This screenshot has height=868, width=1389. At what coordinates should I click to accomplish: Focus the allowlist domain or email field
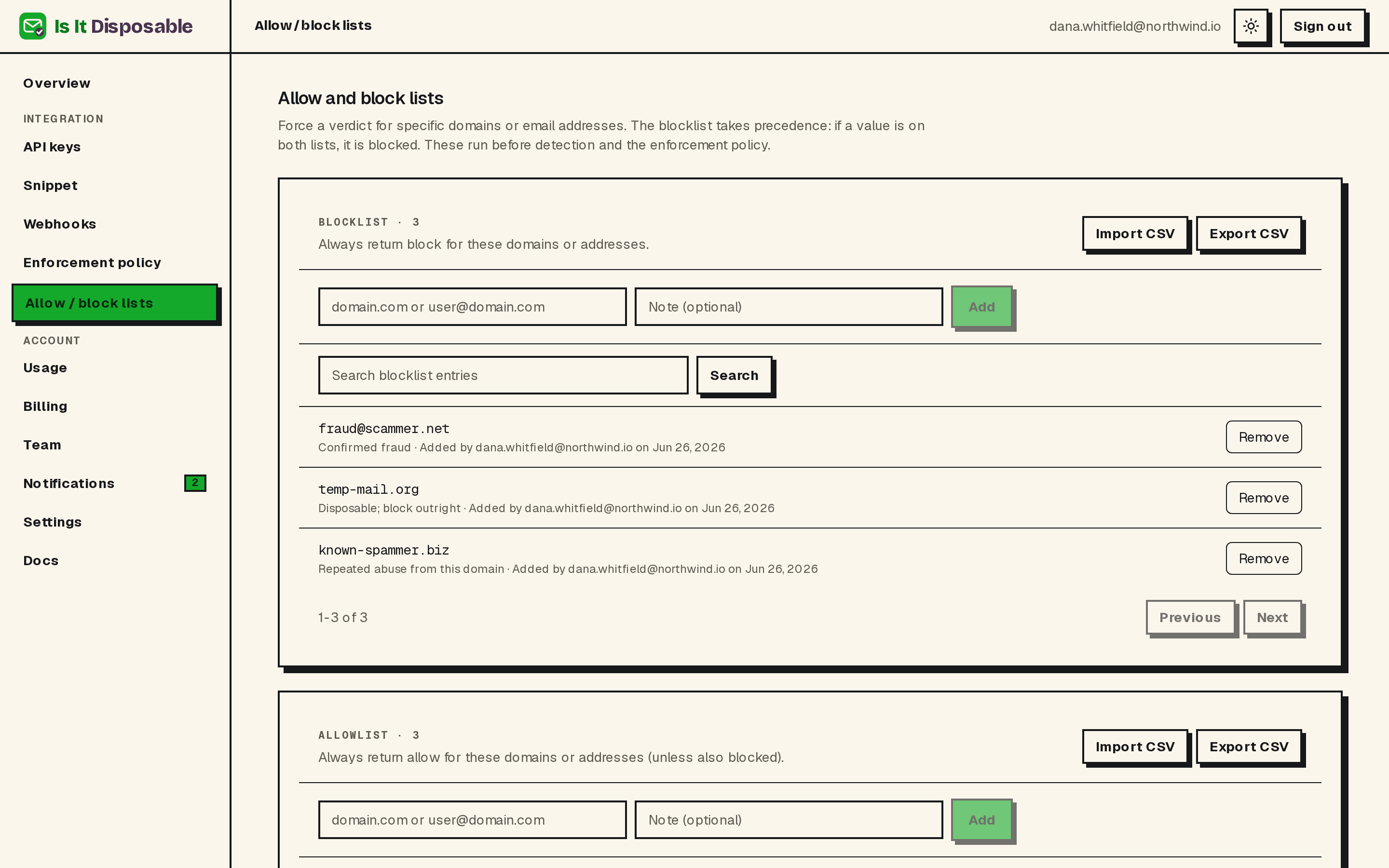click(472, 820)
